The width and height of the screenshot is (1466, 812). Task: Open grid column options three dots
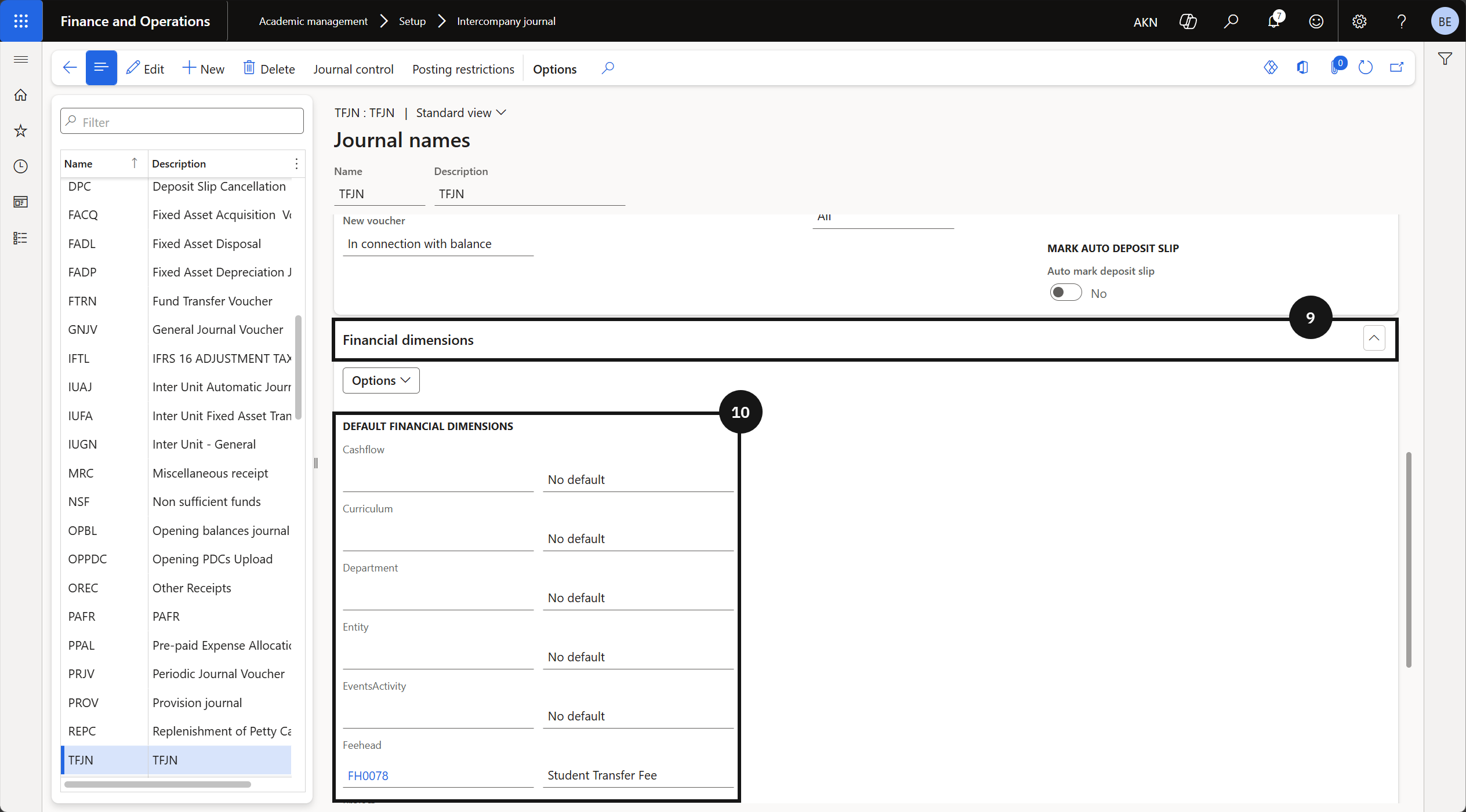pyautogui.click(x=296, y=164)
